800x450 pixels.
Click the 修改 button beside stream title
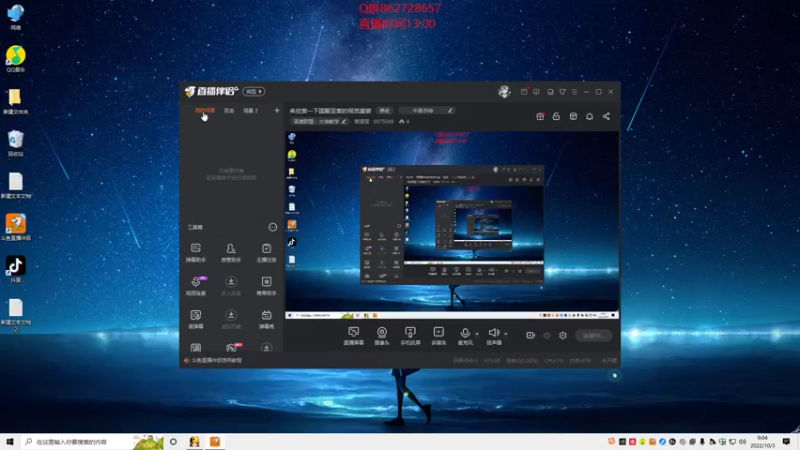[384, 111]
